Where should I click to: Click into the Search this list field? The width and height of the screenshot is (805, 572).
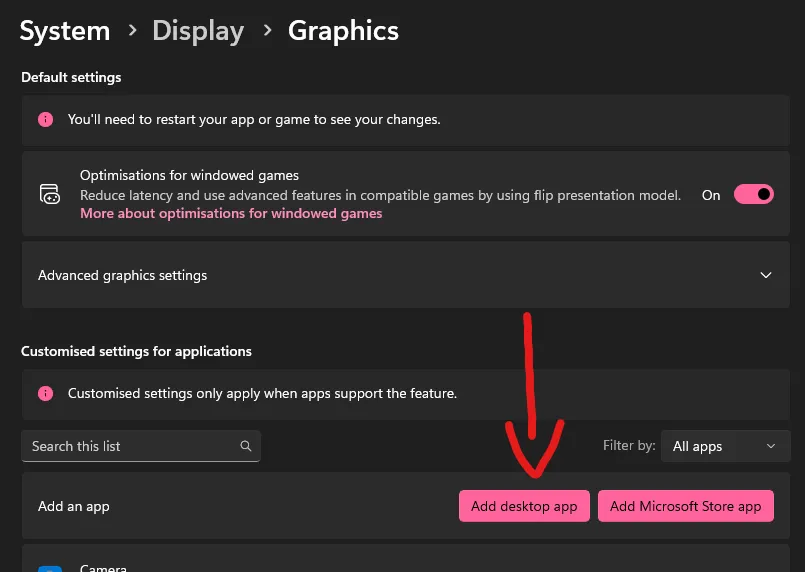(141, 446)
